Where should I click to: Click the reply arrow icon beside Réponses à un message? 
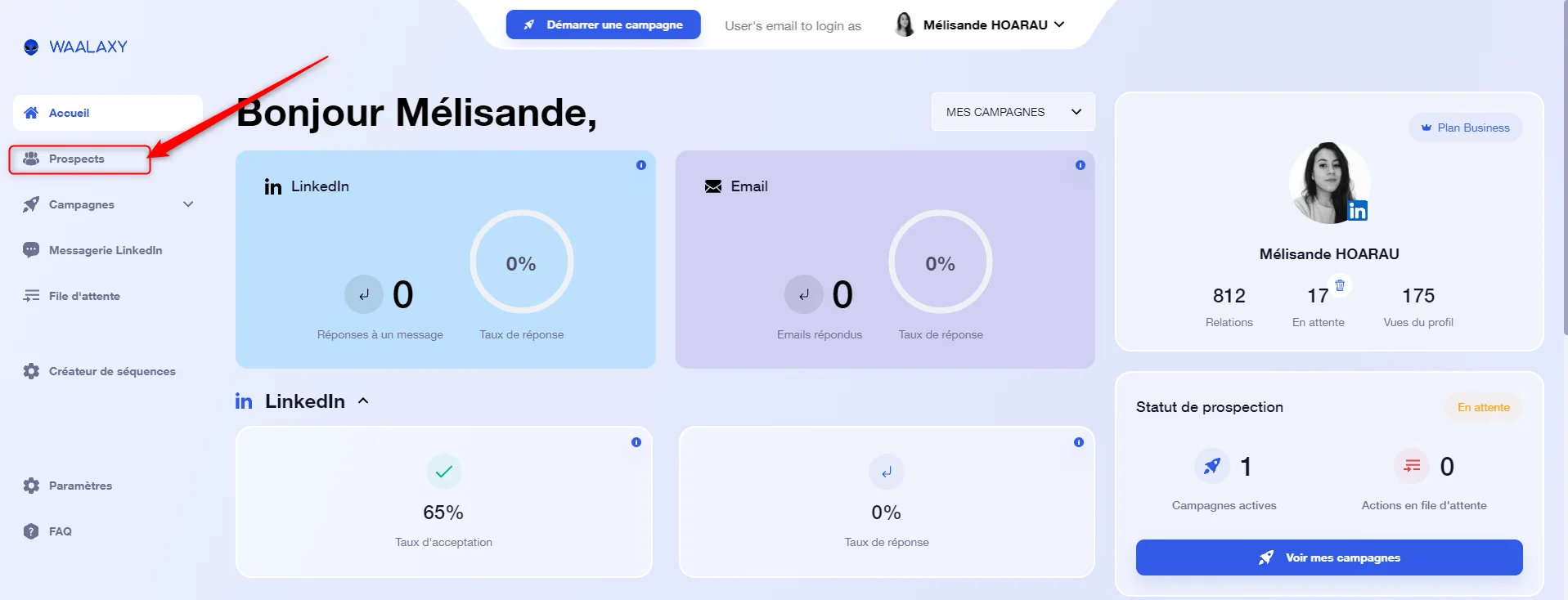[364, 294]
